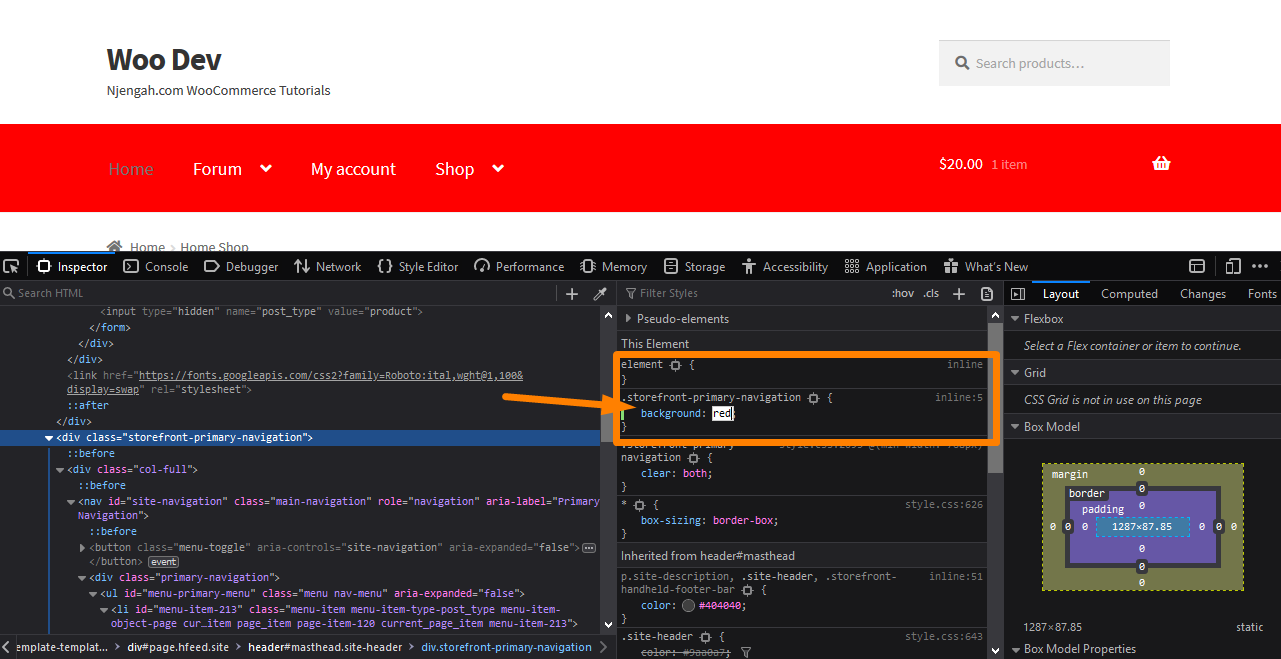The width and height of the screenshot is (1281, 659).
Task: Switch to the Changes sidebar tab
Action: pos(1203,293)
